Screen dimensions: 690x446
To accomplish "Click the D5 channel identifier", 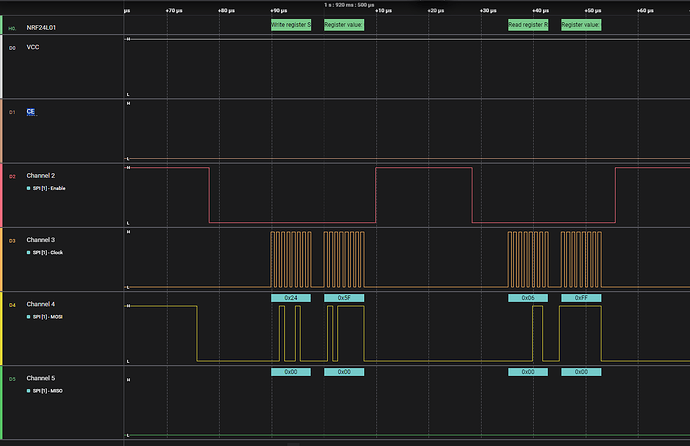I will [x=12, y=379].
